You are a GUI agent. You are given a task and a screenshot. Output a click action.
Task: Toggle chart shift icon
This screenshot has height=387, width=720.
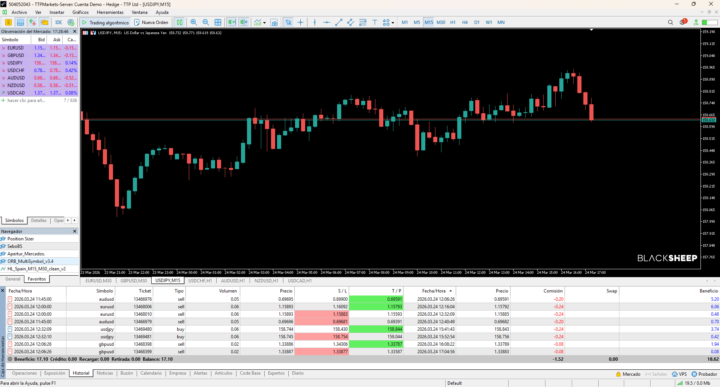pyautogui.click(x=243, y=22)
